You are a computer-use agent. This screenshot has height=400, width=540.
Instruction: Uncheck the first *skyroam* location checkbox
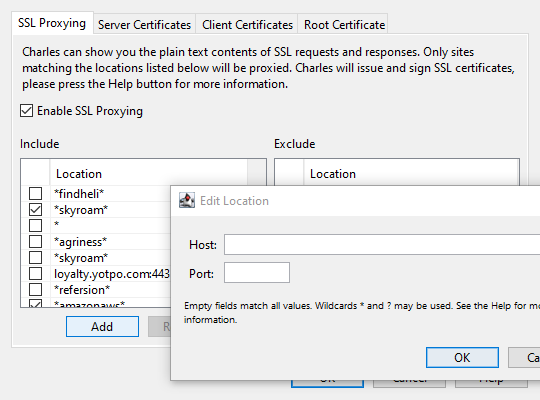tap(35, 209)
